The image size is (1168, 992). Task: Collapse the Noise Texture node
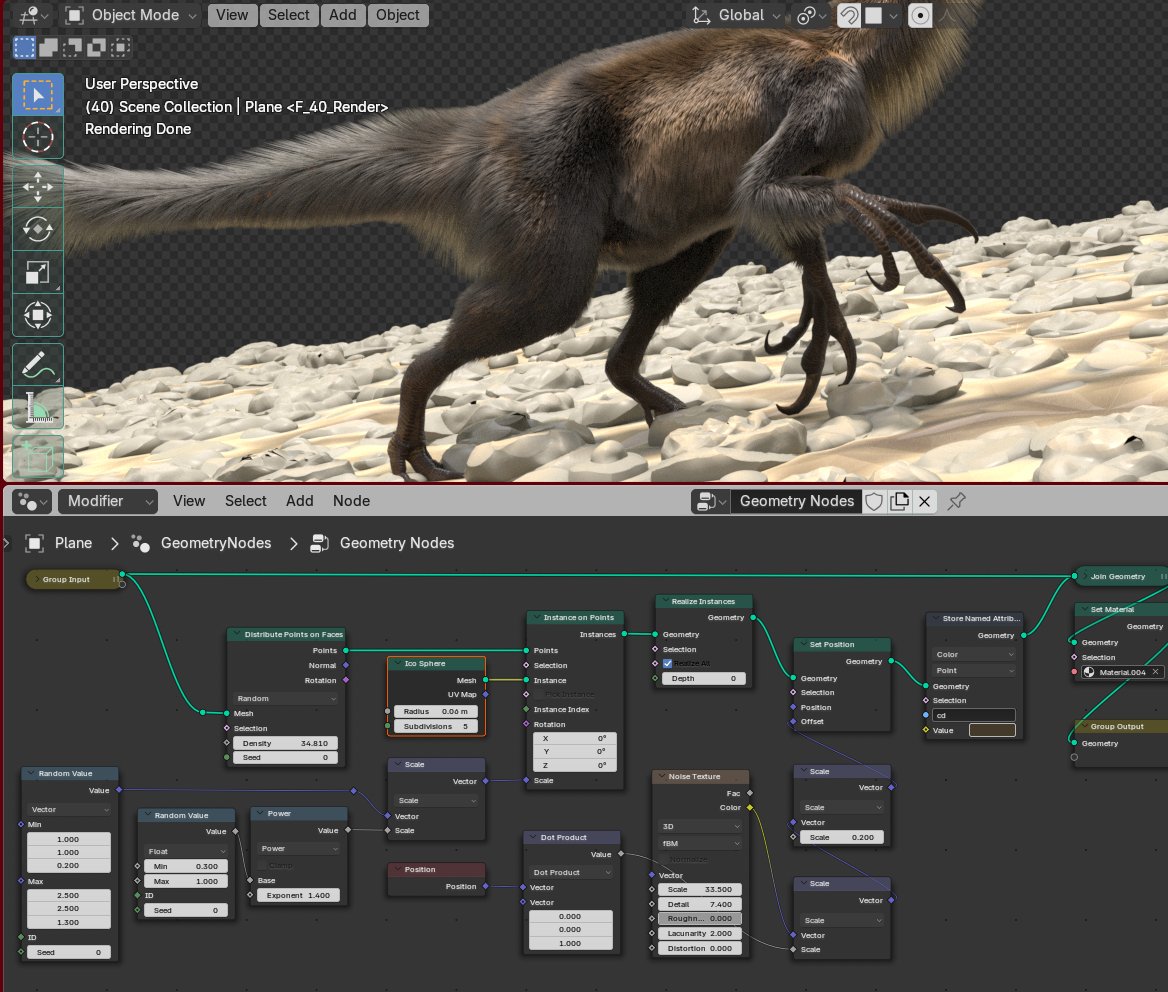(661, 776)
